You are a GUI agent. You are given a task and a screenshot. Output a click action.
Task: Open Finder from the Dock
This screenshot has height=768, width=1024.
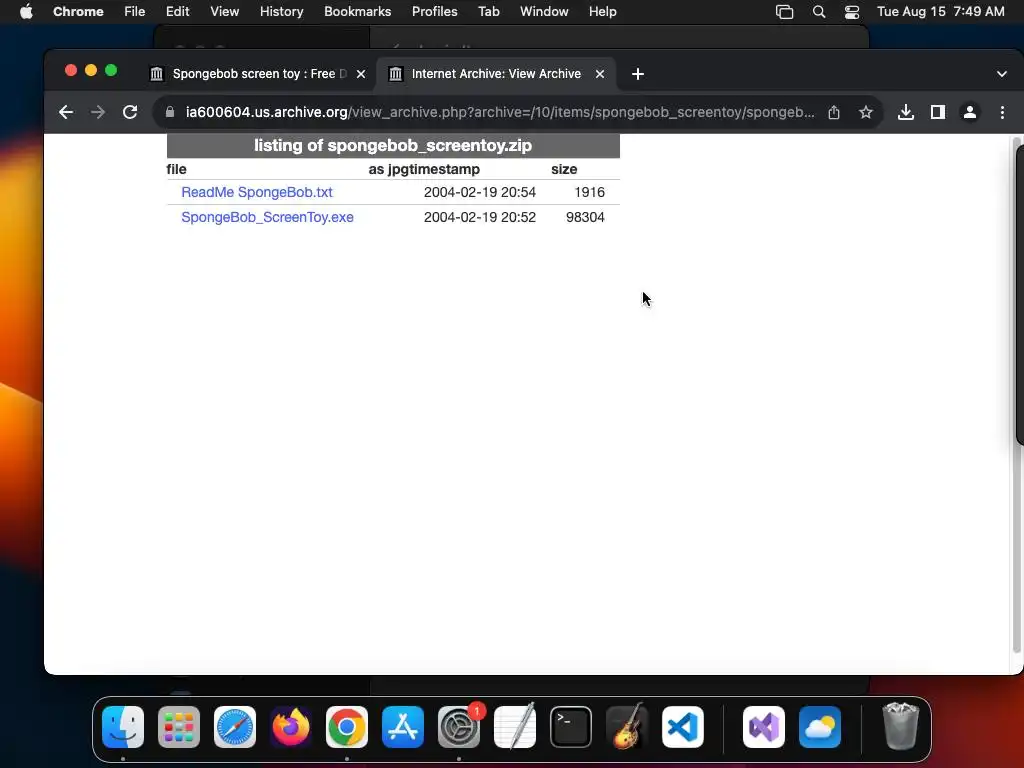click(123, 727)
